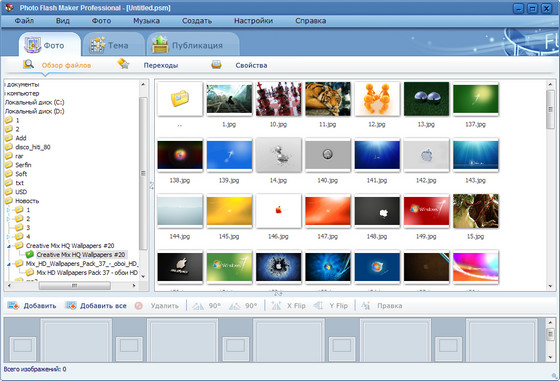Open the USD folder
Viewport: 560px width, 381px height.
pos(21,192)
